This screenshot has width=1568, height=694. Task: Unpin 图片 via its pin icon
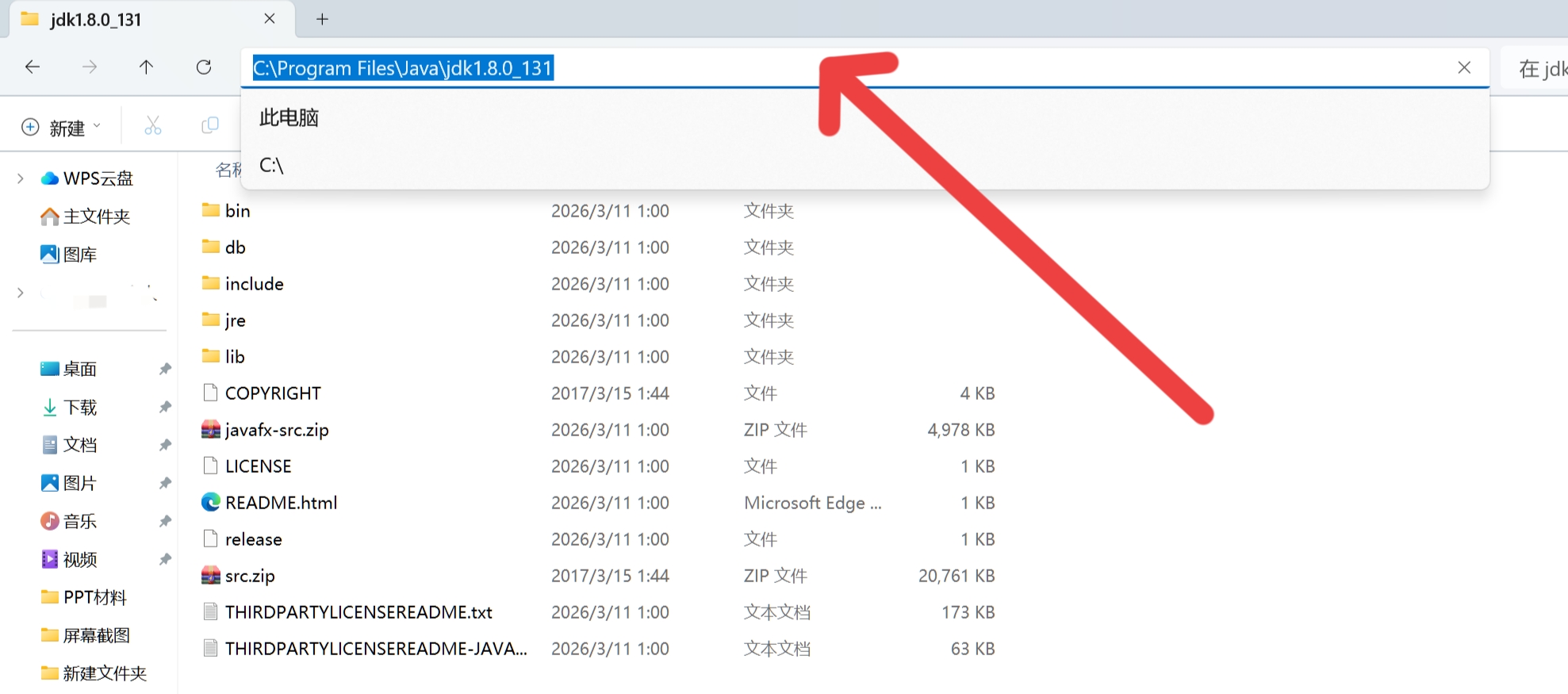click(x=165, y=483)
